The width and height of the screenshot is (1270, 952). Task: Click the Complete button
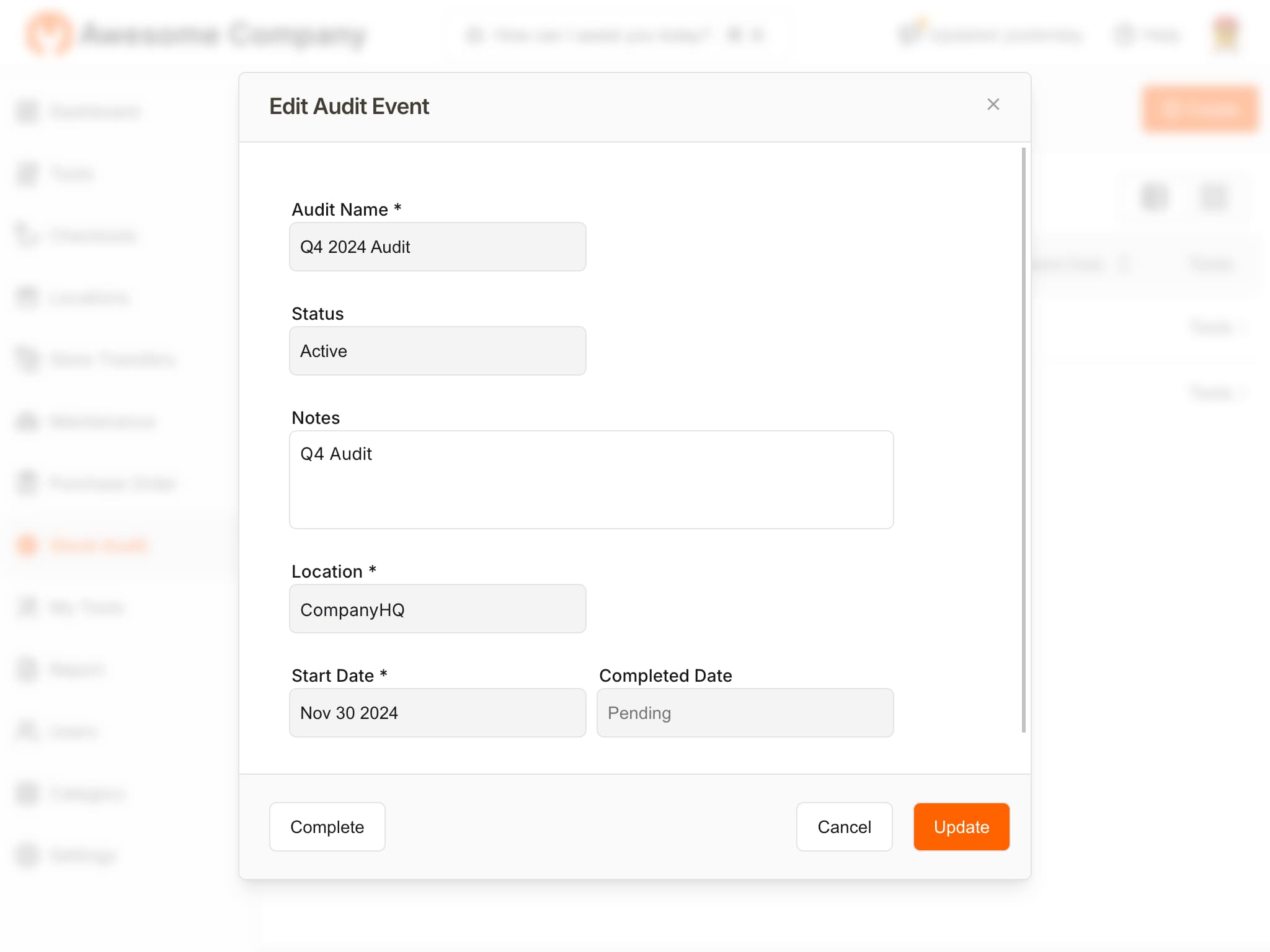tap(326, 827)
